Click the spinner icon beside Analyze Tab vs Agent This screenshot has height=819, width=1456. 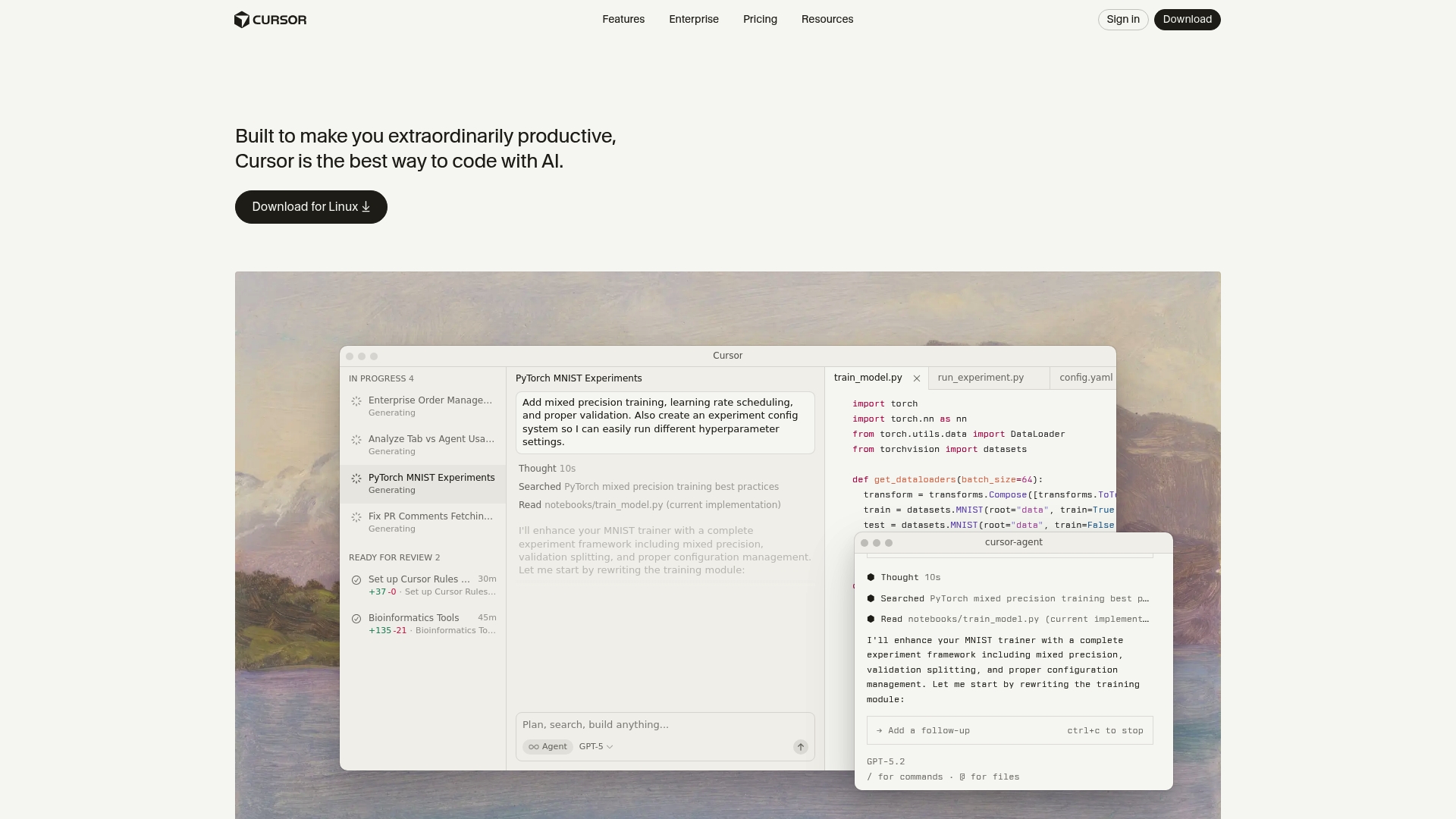click(356, 440)
